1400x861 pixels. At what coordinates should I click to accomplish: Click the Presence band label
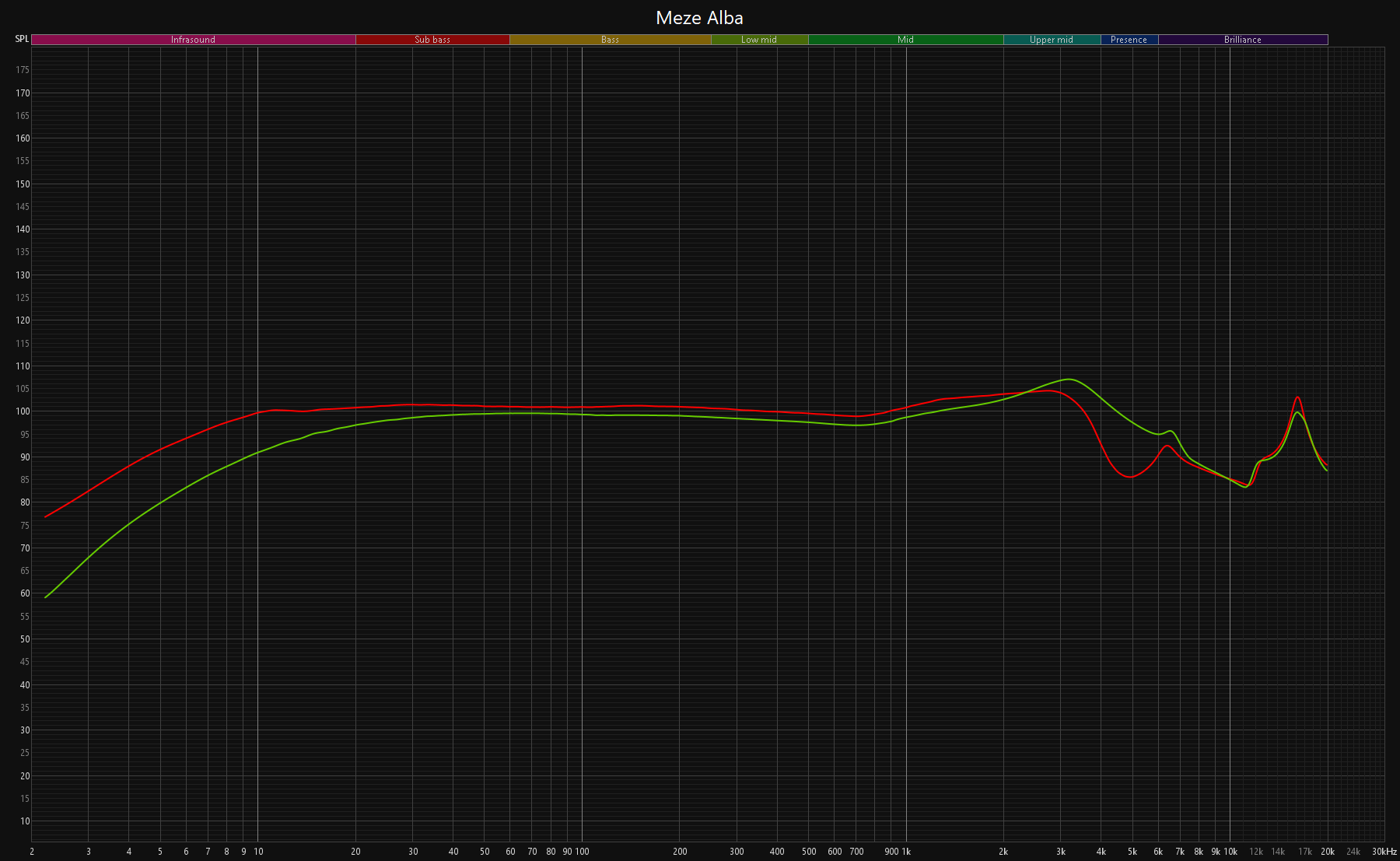(1129, 40)
